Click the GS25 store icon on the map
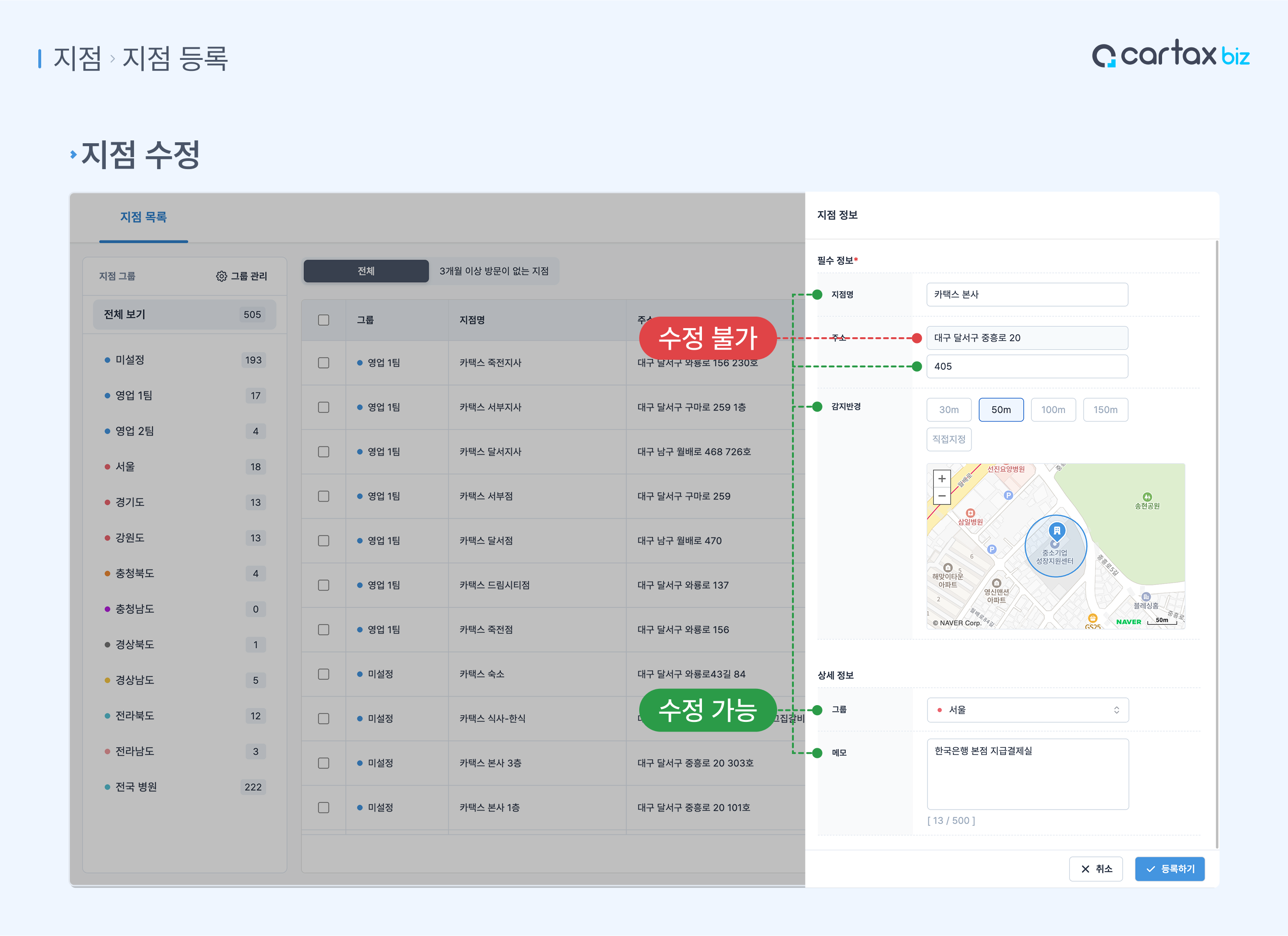The height and width of the screenshot is (936, 1288). coord(1092,618)
